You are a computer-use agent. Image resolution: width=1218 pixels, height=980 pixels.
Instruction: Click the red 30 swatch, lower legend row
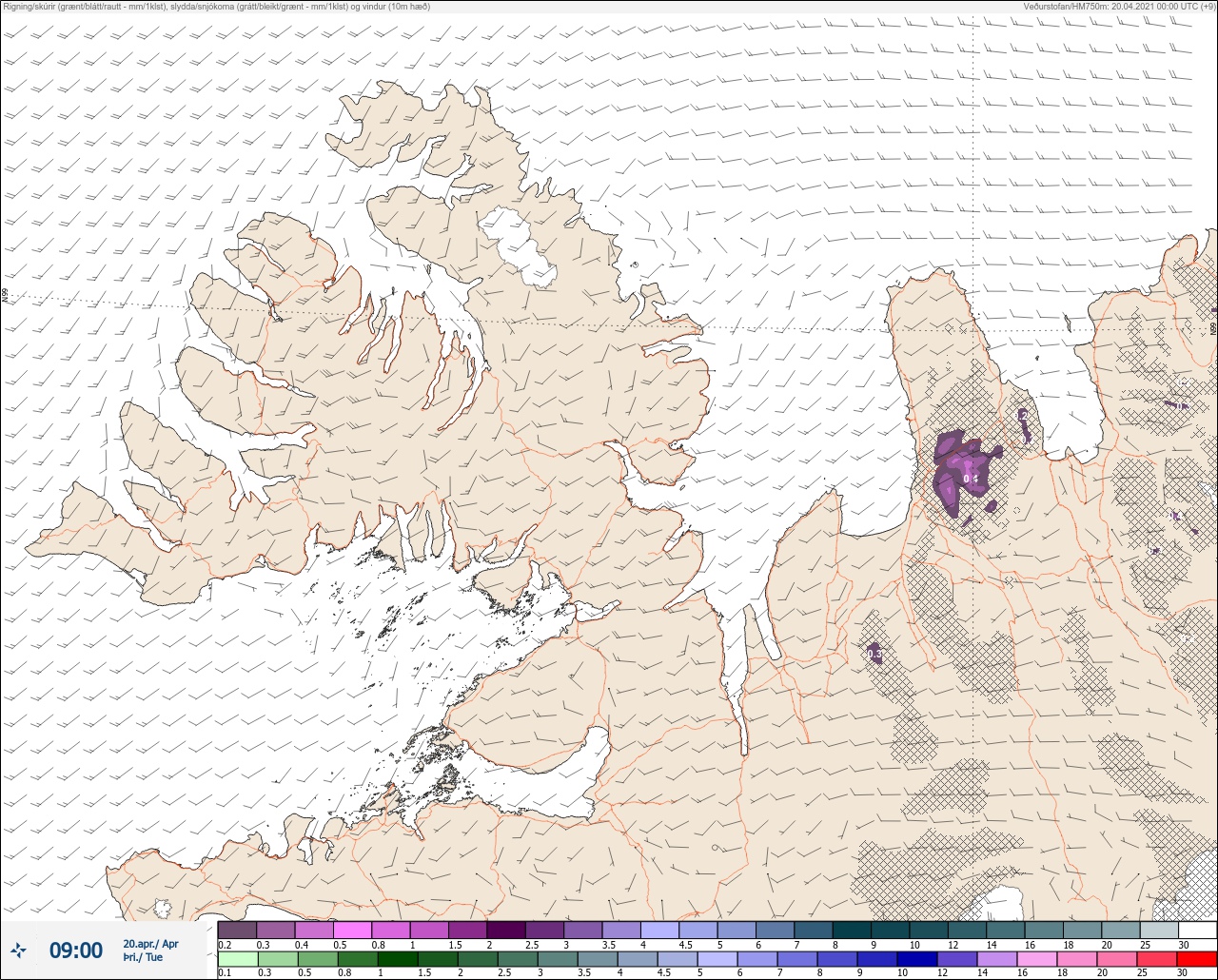click(x=1197, y=958)
